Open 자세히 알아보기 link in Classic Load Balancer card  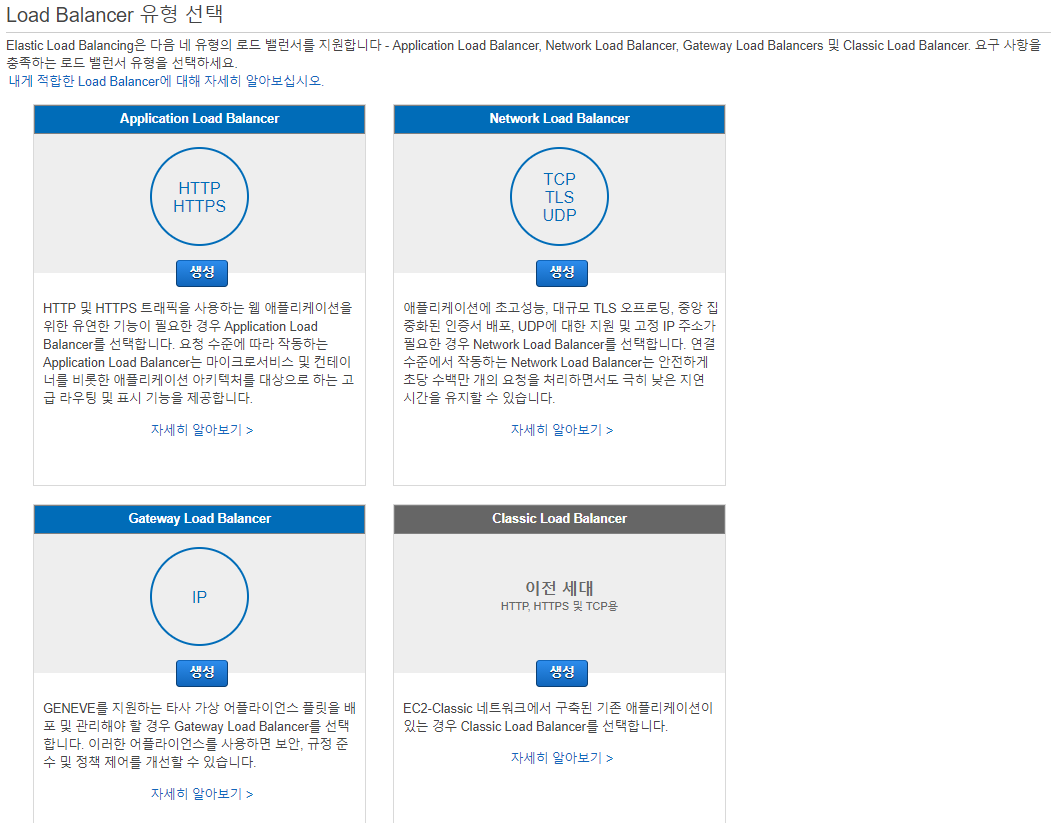pyautogui.click(x=562, y=758)
